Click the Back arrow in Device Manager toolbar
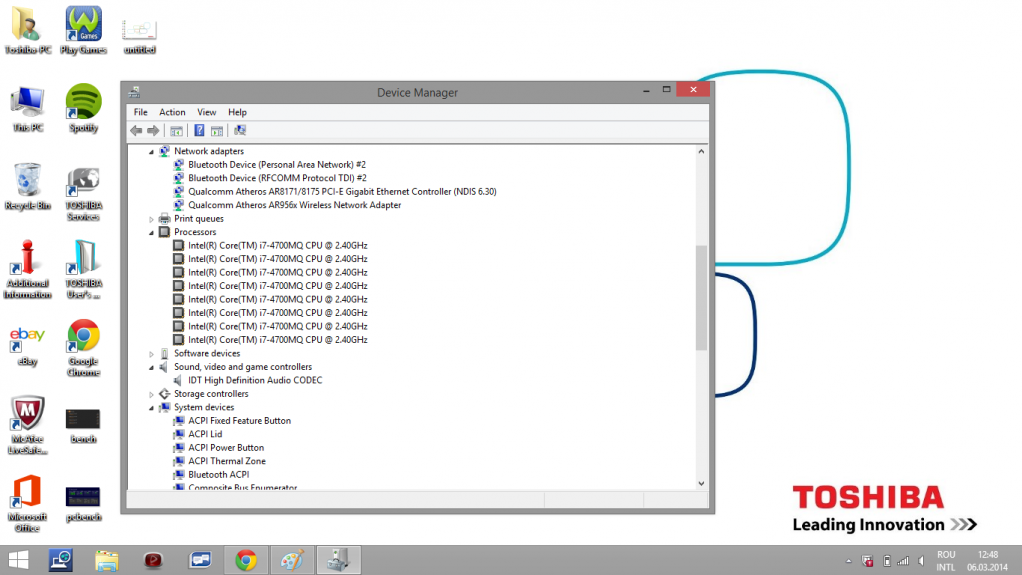 (x=136, y=130)
